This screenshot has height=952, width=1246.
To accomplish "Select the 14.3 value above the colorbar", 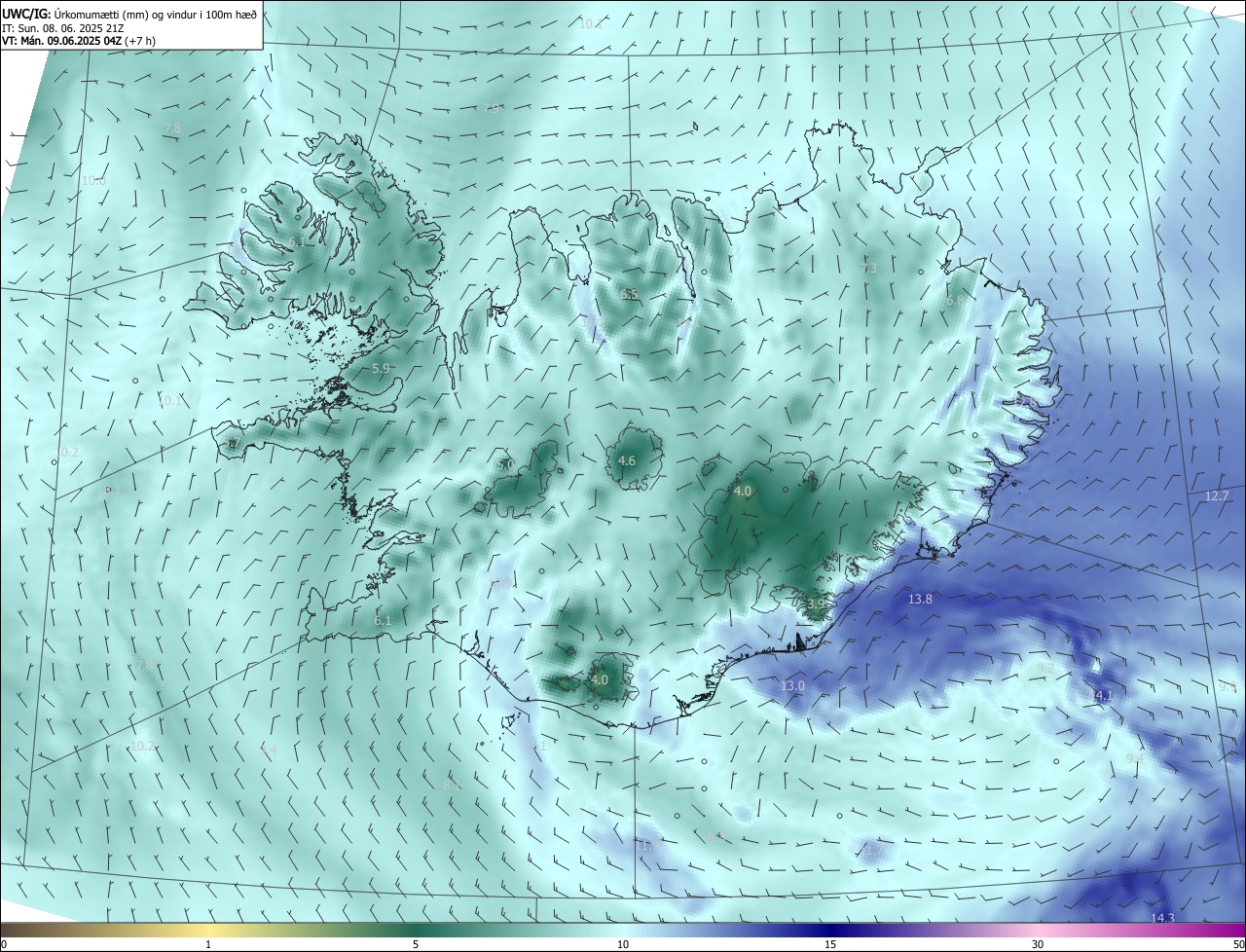I will 1162,918.
